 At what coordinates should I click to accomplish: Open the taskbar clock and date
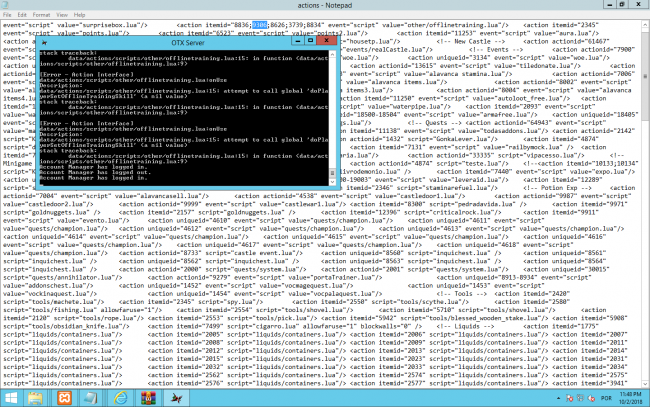(x=631, y=398)
